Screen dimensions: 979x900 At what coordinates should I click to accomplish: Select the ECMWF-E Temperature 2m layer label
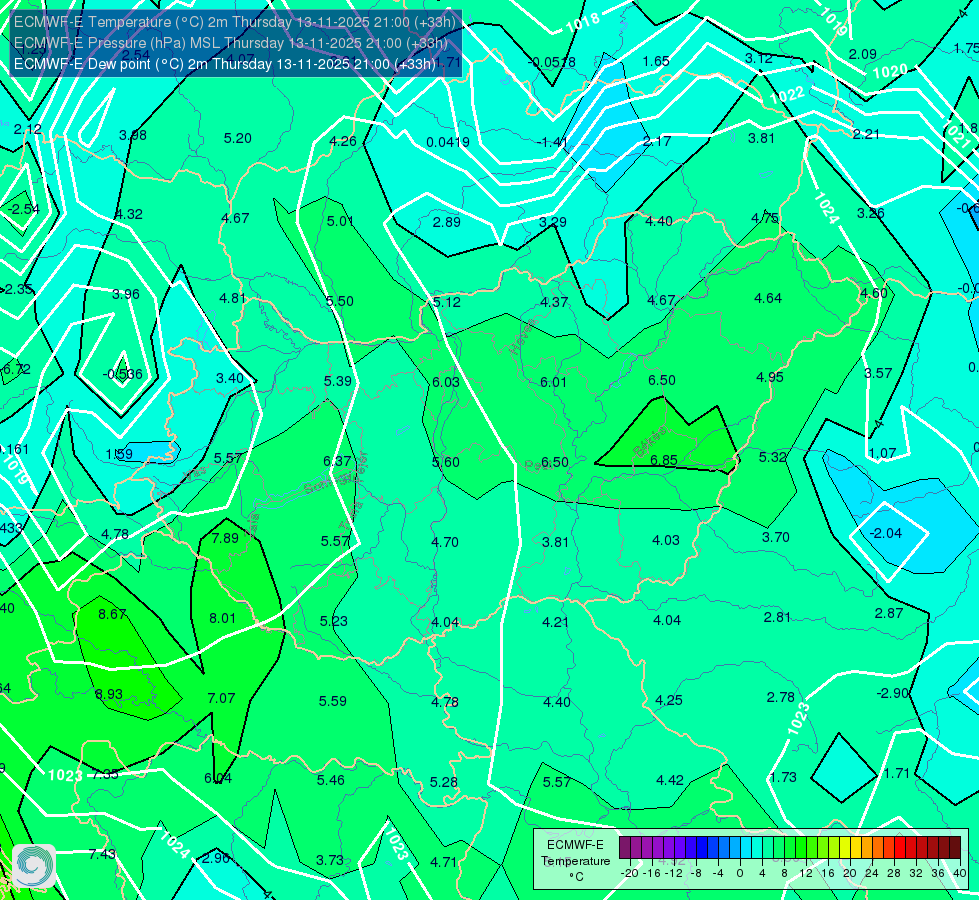tap(235, 22)
